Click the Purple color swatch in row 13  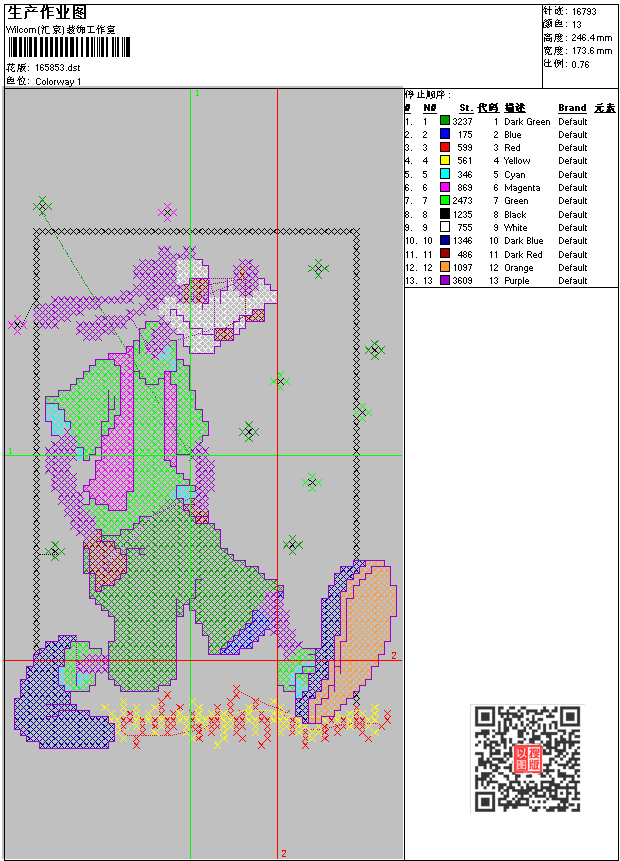coord(445,281)
